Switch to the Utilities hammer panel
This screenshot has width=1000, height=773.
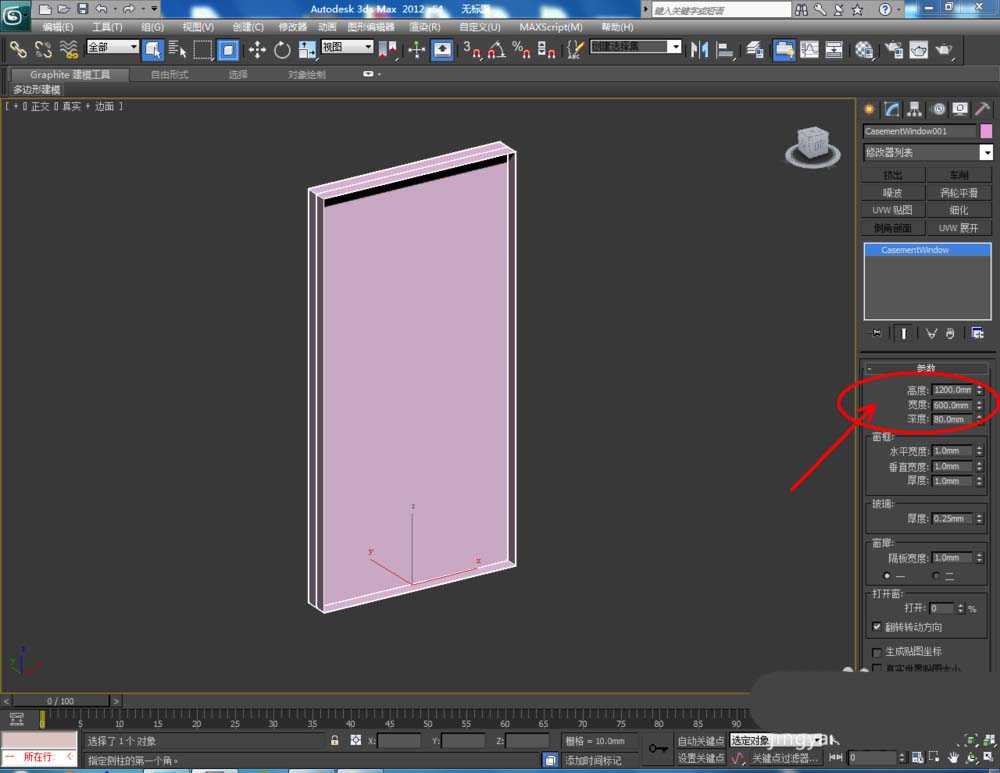click(982, 109)
